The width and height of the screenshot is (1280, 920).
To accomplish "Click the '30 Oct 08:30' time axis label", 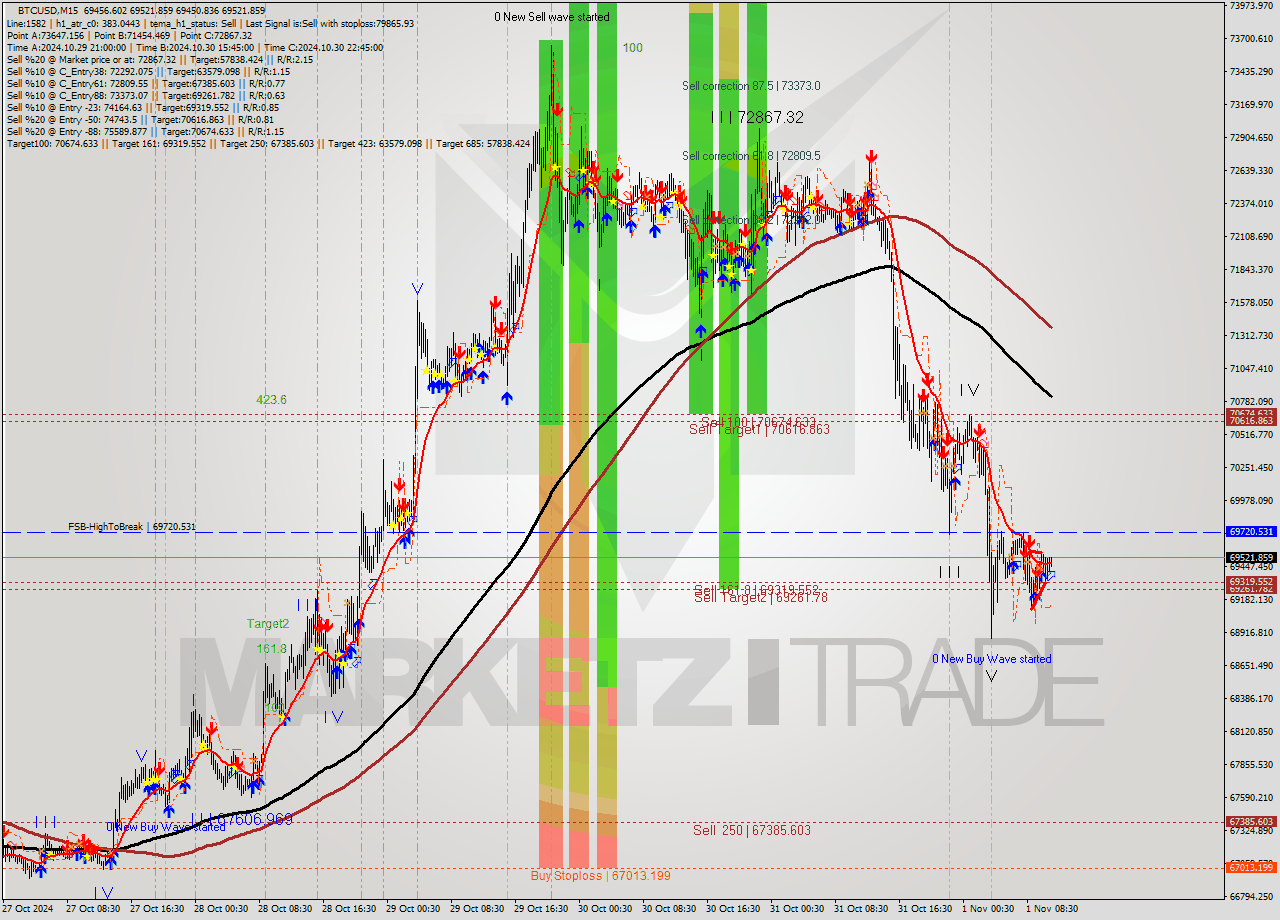I will click(668, 909).
